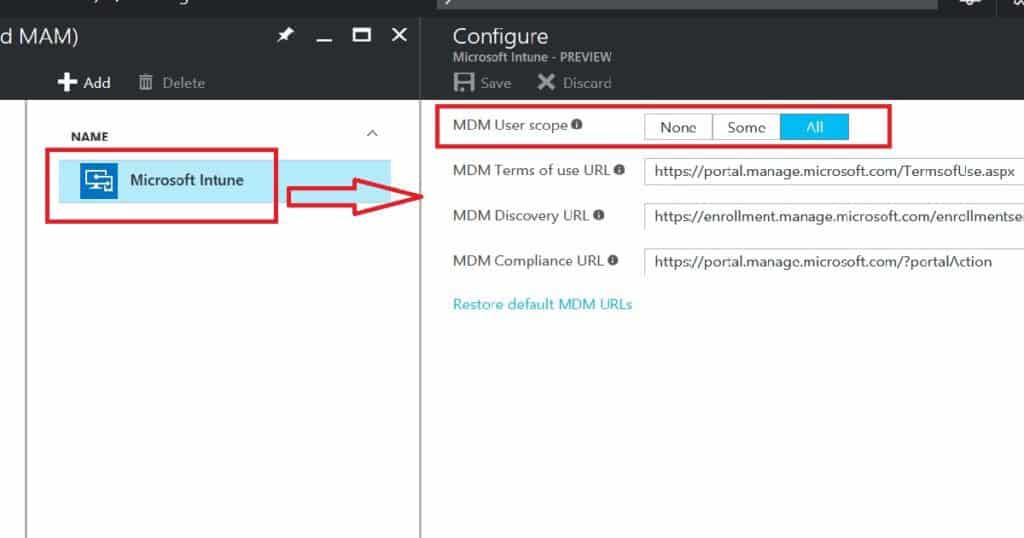This screenshot has height=538, width=1024.
Task: Click the Configure blade title
Action: [x=500, y=37]
